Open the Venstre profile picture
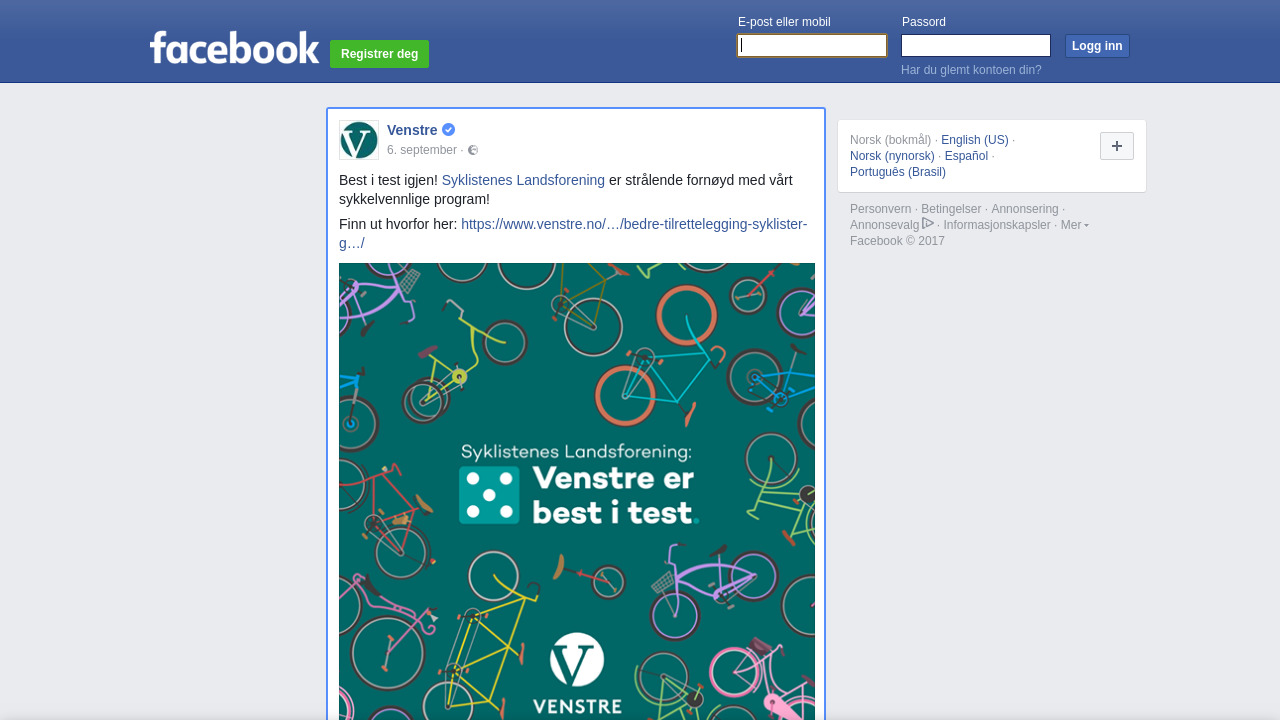Image resolution: width=1280 pixels, height=720 pixels. coord(359,140)
